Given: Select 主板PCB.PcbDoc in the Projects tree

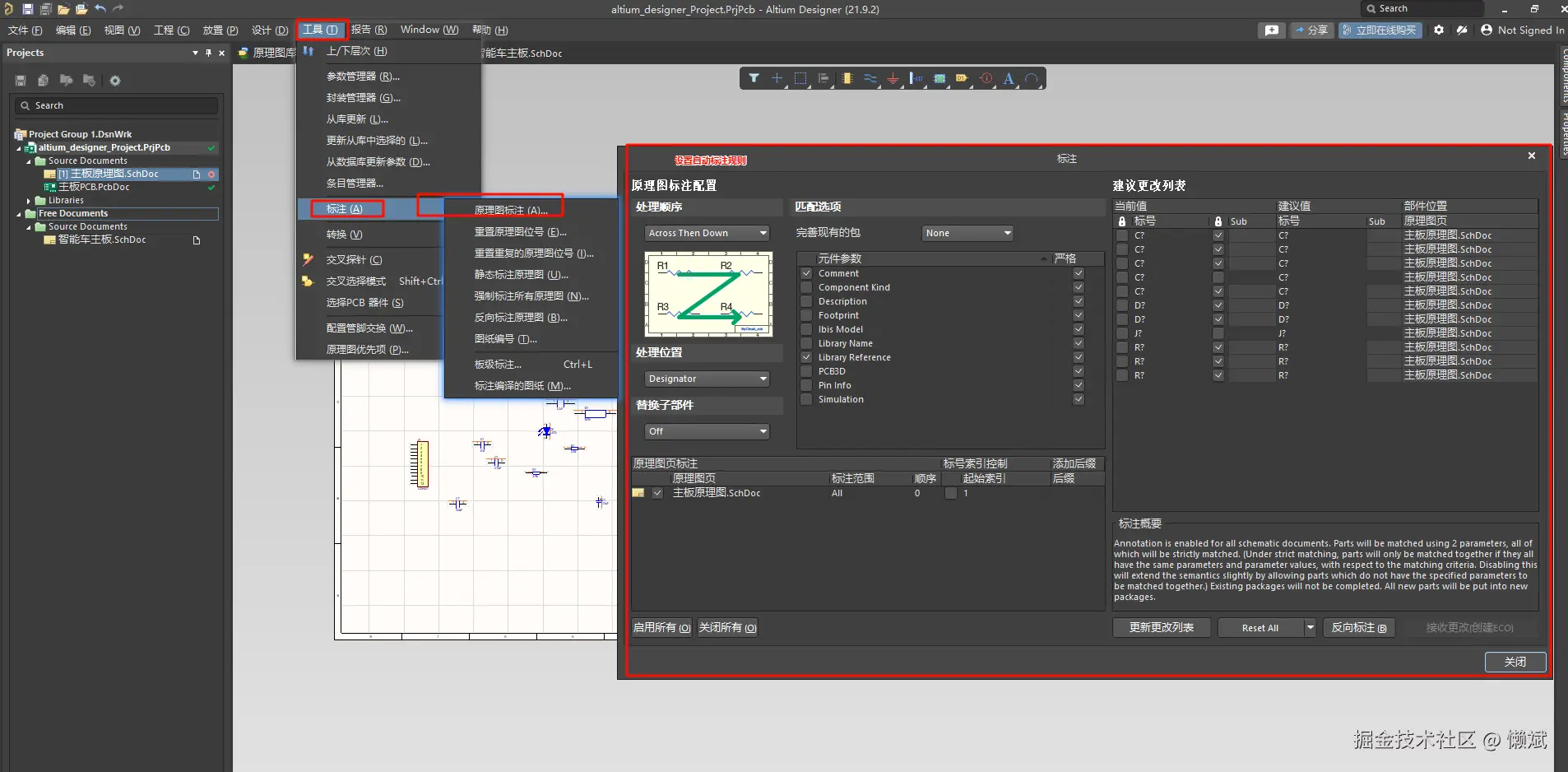Looking at the screenshot, I should tap(94, 188).
